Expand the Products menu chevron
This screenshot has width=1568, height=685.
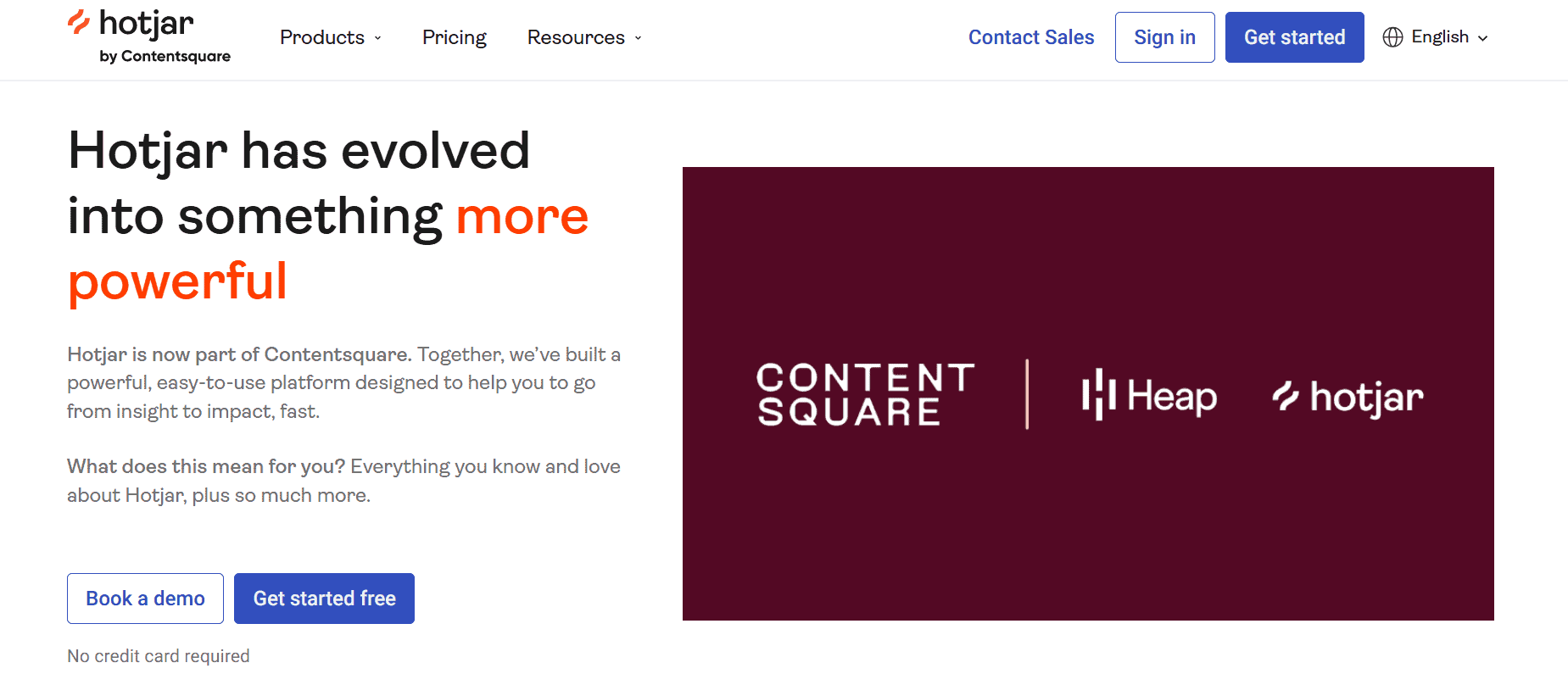pos(378,38)
